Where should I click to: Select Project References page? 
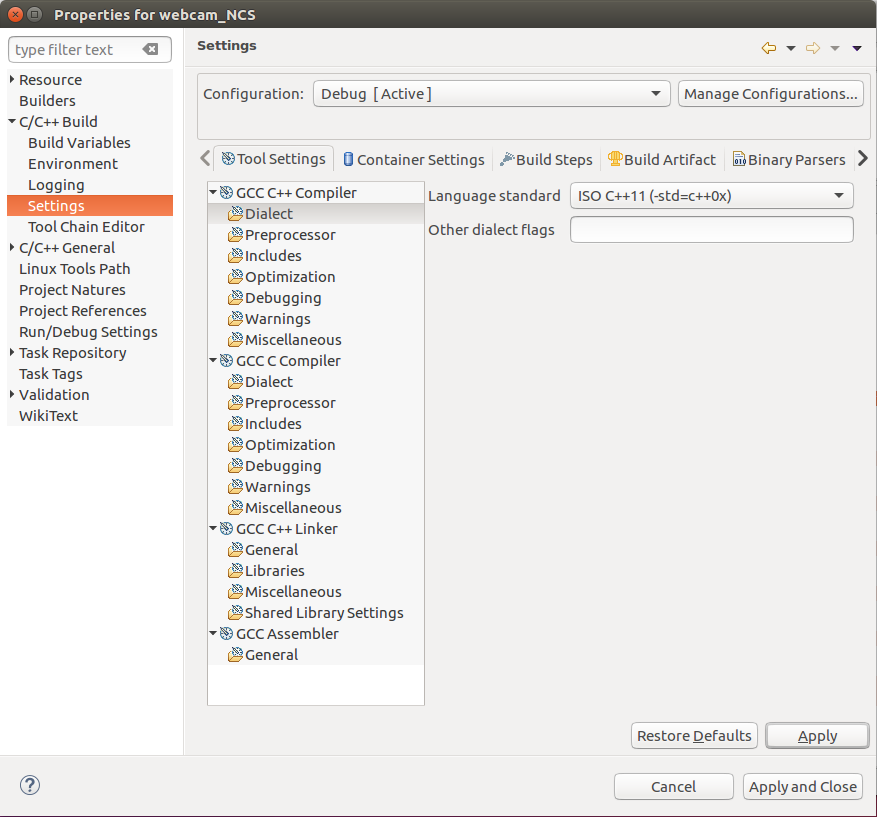pyautogui.click(x=82, y=310)
